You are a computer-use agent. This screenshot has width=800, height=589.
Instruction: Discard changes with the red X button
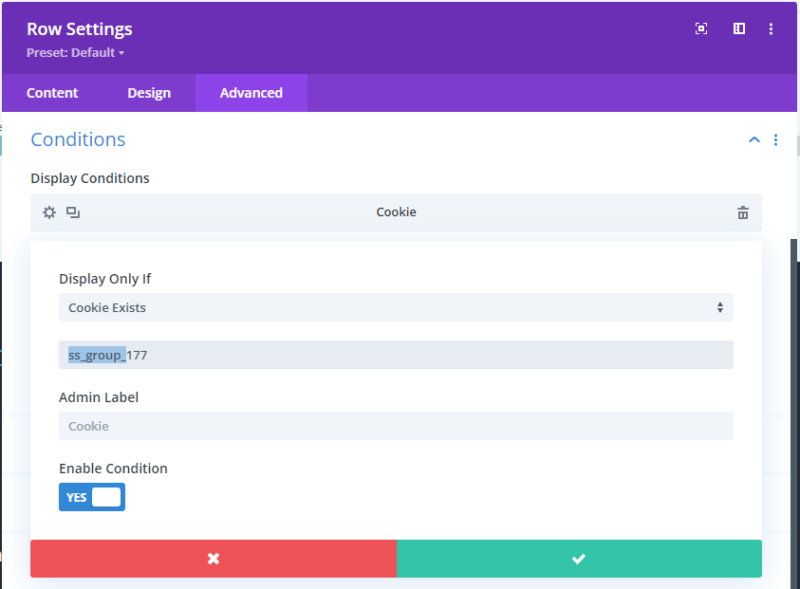(x=213, y=559)
